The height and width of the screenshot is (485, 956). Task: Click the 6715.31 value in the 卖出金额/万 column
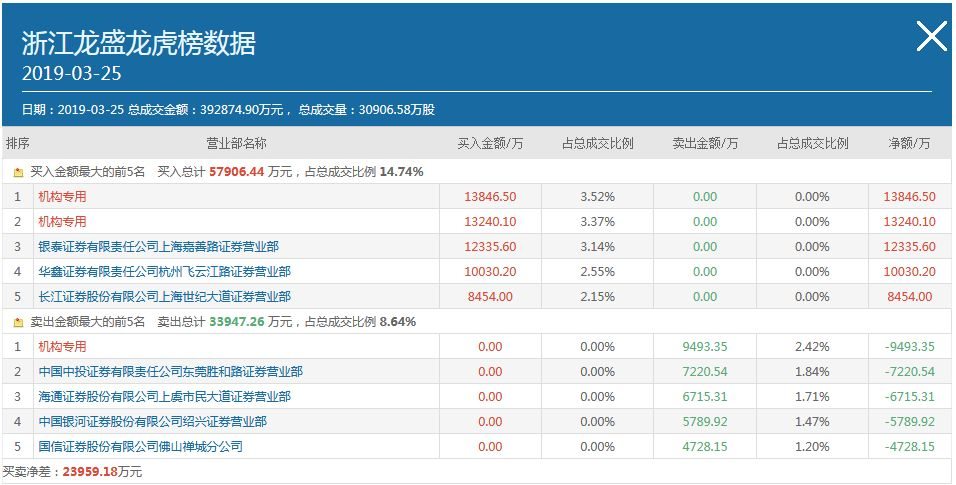coord(705,397)
